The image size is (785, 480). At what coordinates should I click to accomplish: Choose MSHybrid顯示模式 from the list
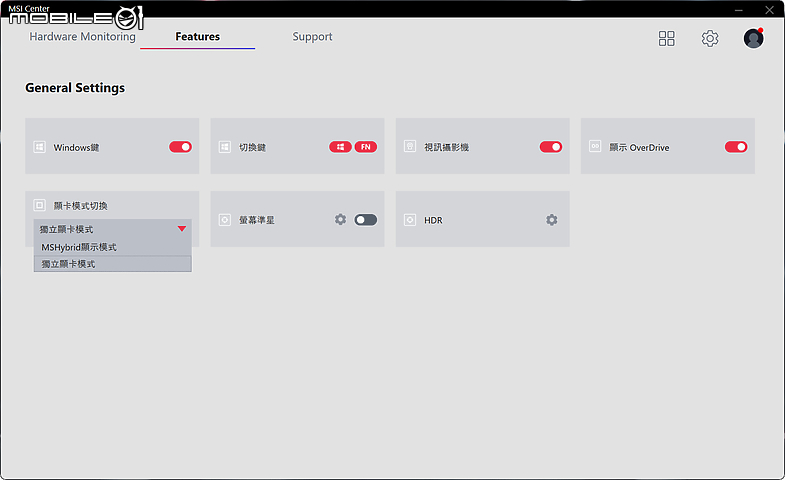pos(113,247)
